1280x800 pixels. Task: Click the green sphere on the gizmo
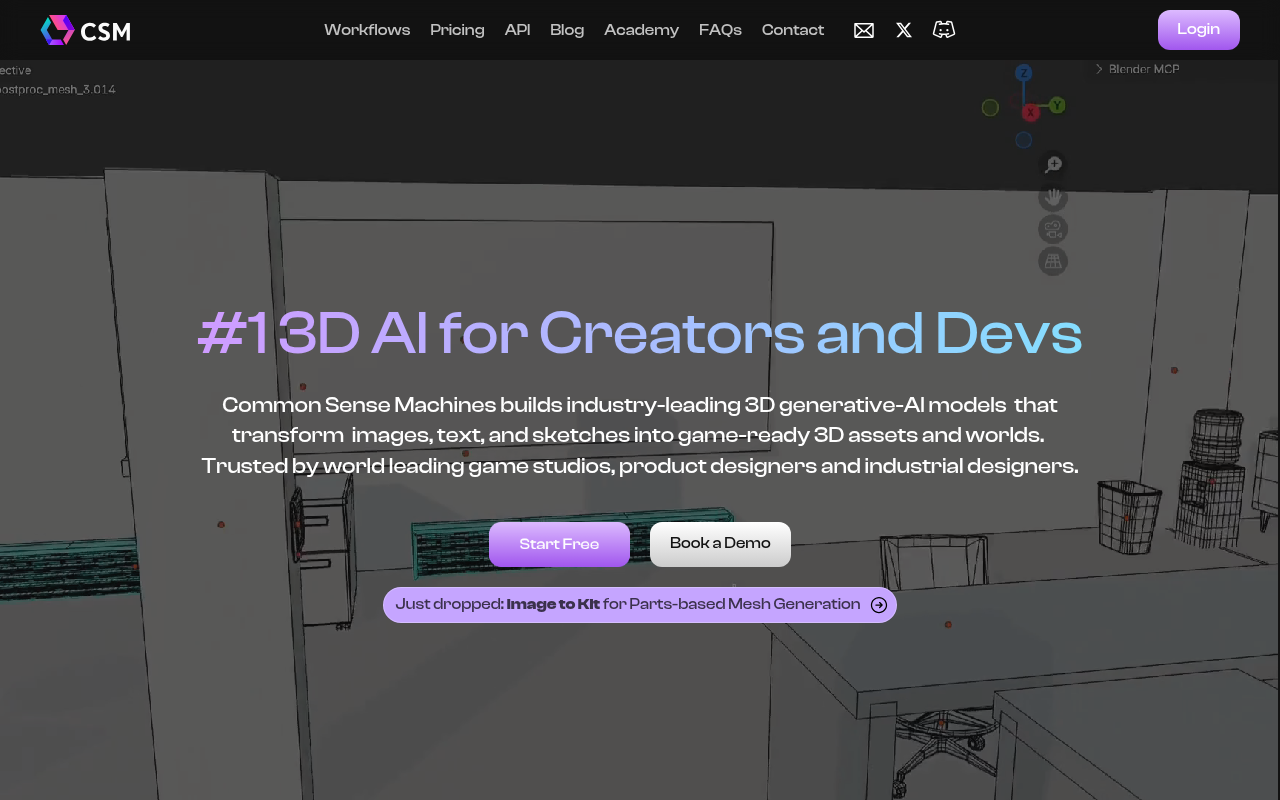tap(990, 107)
